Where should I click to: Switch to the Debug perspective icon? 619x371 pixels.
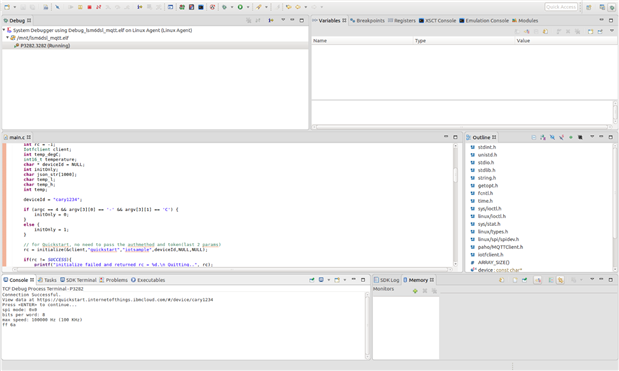(x=611, y=7)
